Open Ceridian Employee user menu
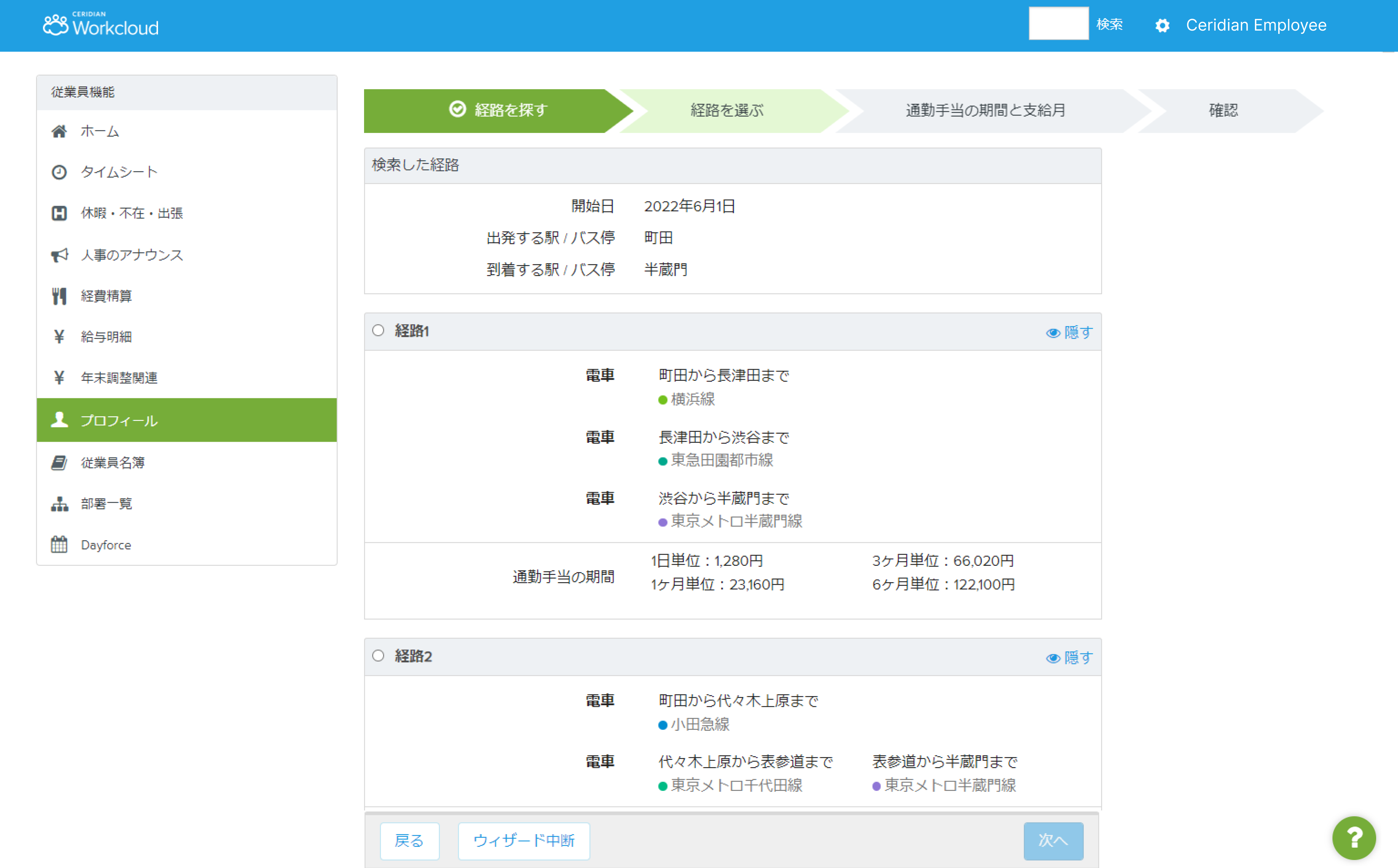 pos(1256,25)
